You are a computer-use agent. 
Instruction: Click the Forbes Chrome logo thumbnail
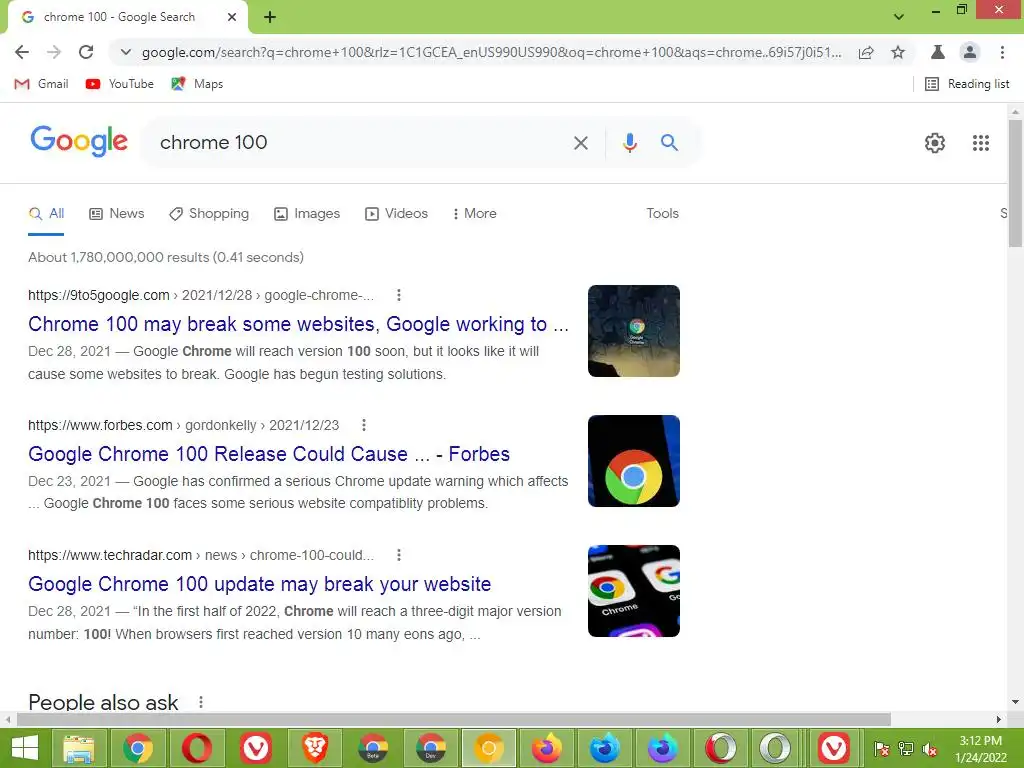point(633,461)
